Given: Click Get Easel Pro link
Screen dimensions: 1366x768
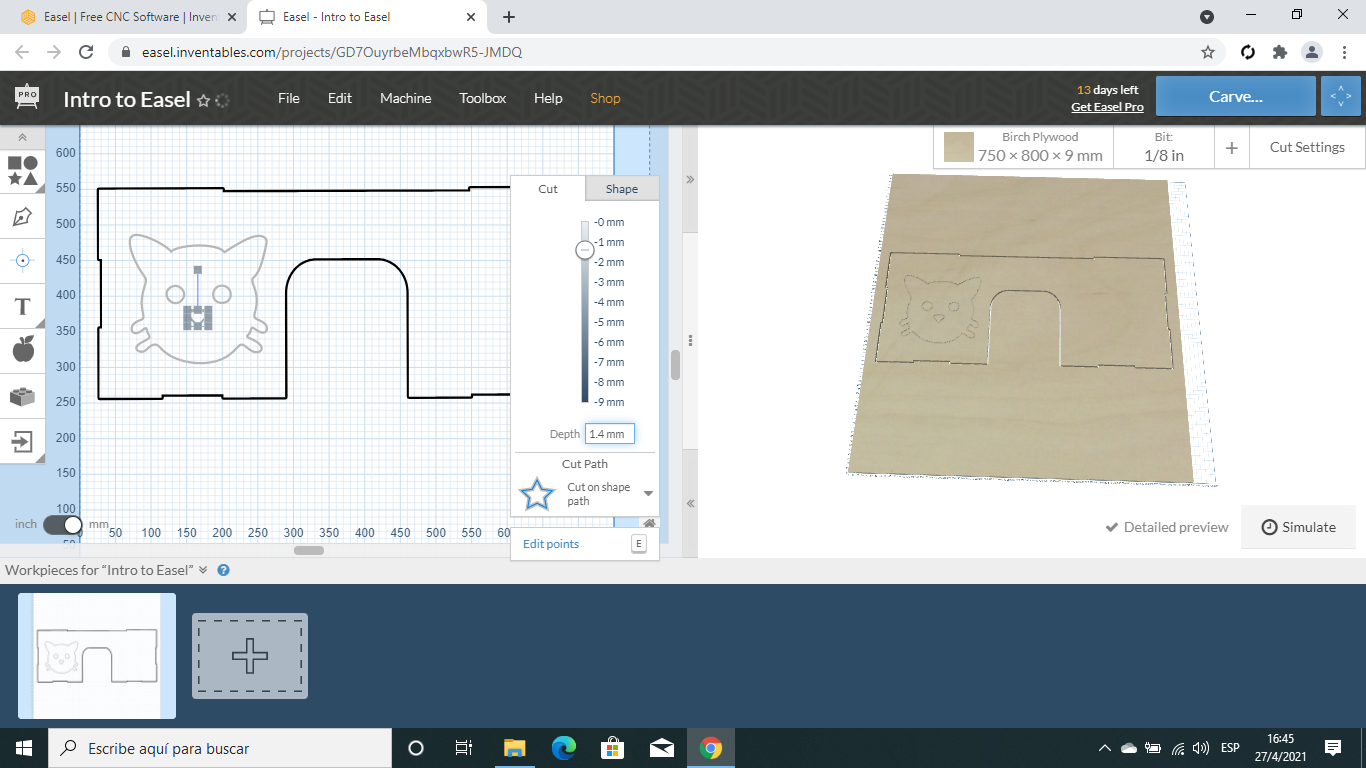Looking at the screenshot, I should 1107,107.
